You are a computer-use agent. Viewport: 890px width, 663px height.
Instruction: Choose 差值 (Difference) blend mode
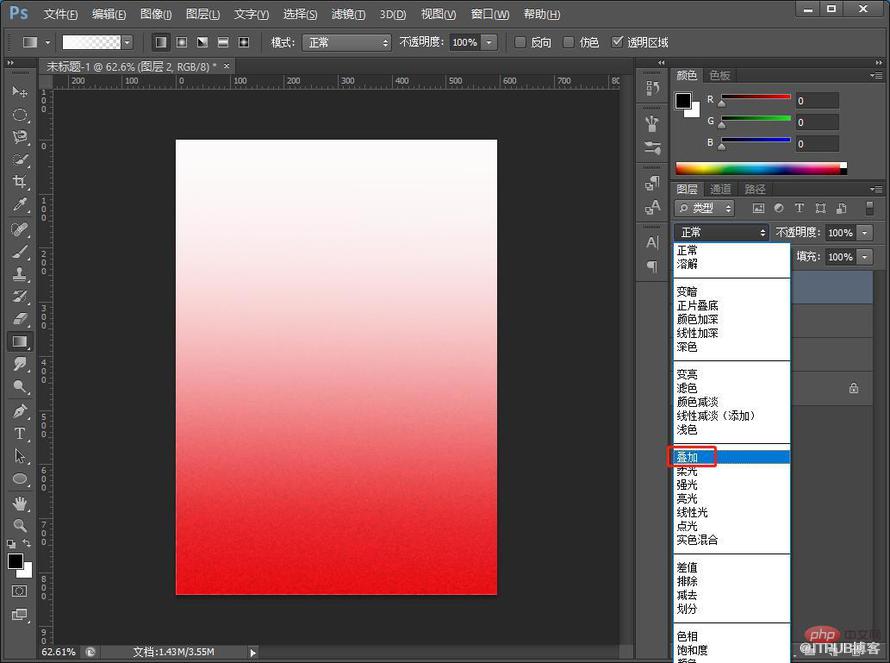[x=732, y=568]
